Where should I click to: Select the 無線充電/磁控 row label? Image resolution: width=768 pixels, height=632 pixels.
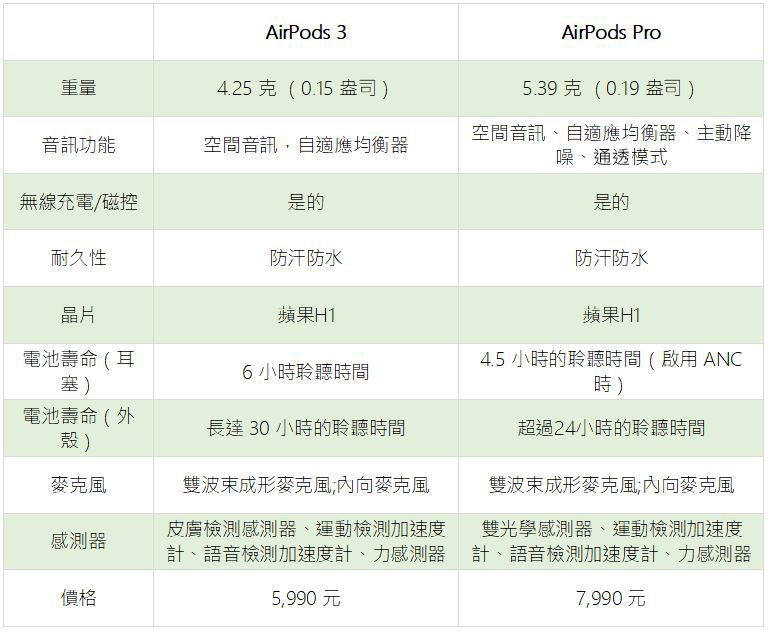[x=78, y=202]
